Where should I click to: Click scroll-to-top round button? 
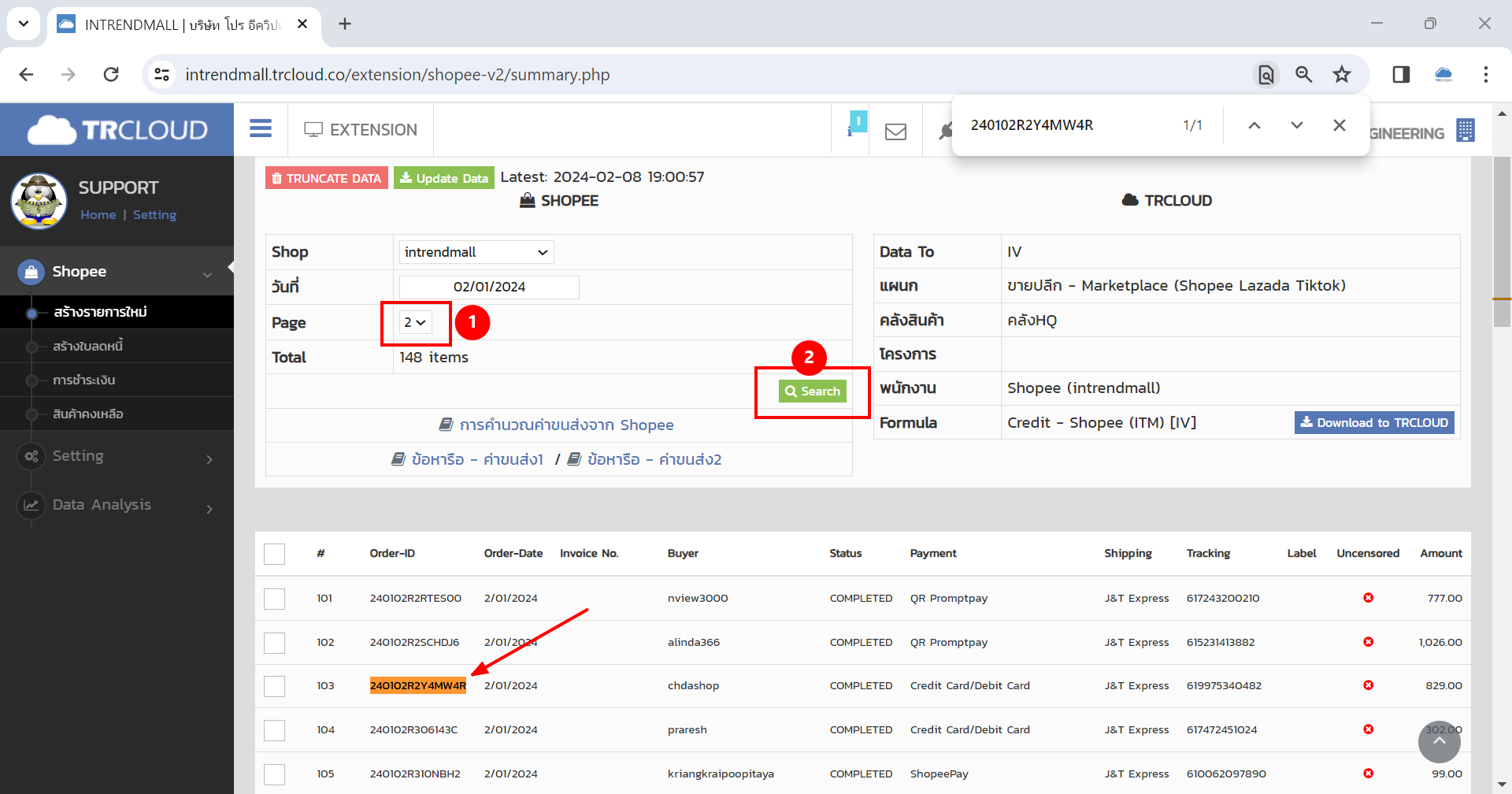click(x=1440, y=742)
